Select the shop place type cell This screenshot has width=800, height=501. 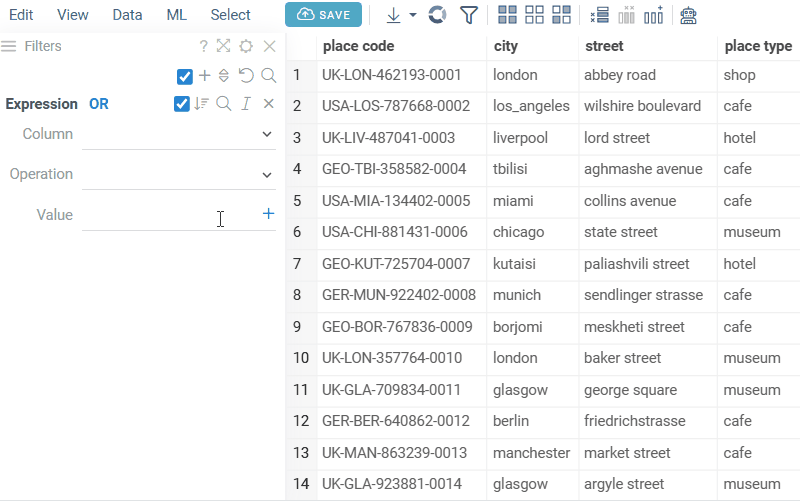tap(759, 76)
